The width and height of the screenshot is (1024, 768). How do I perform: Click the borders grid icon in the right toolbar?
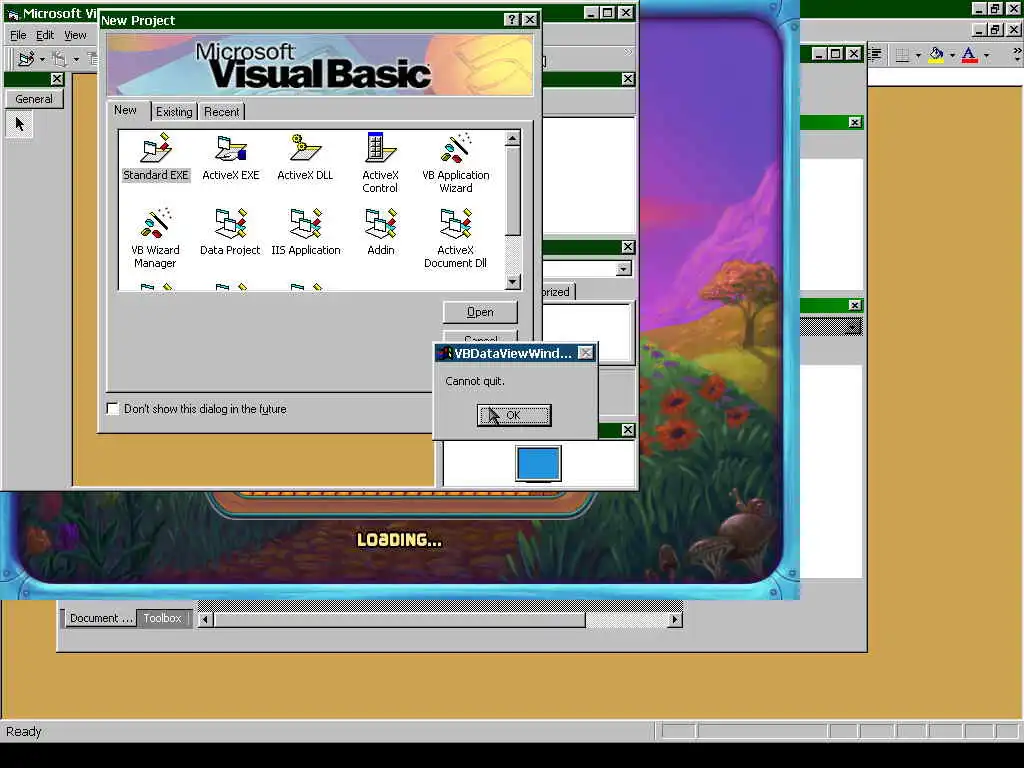tap(902, 56)
